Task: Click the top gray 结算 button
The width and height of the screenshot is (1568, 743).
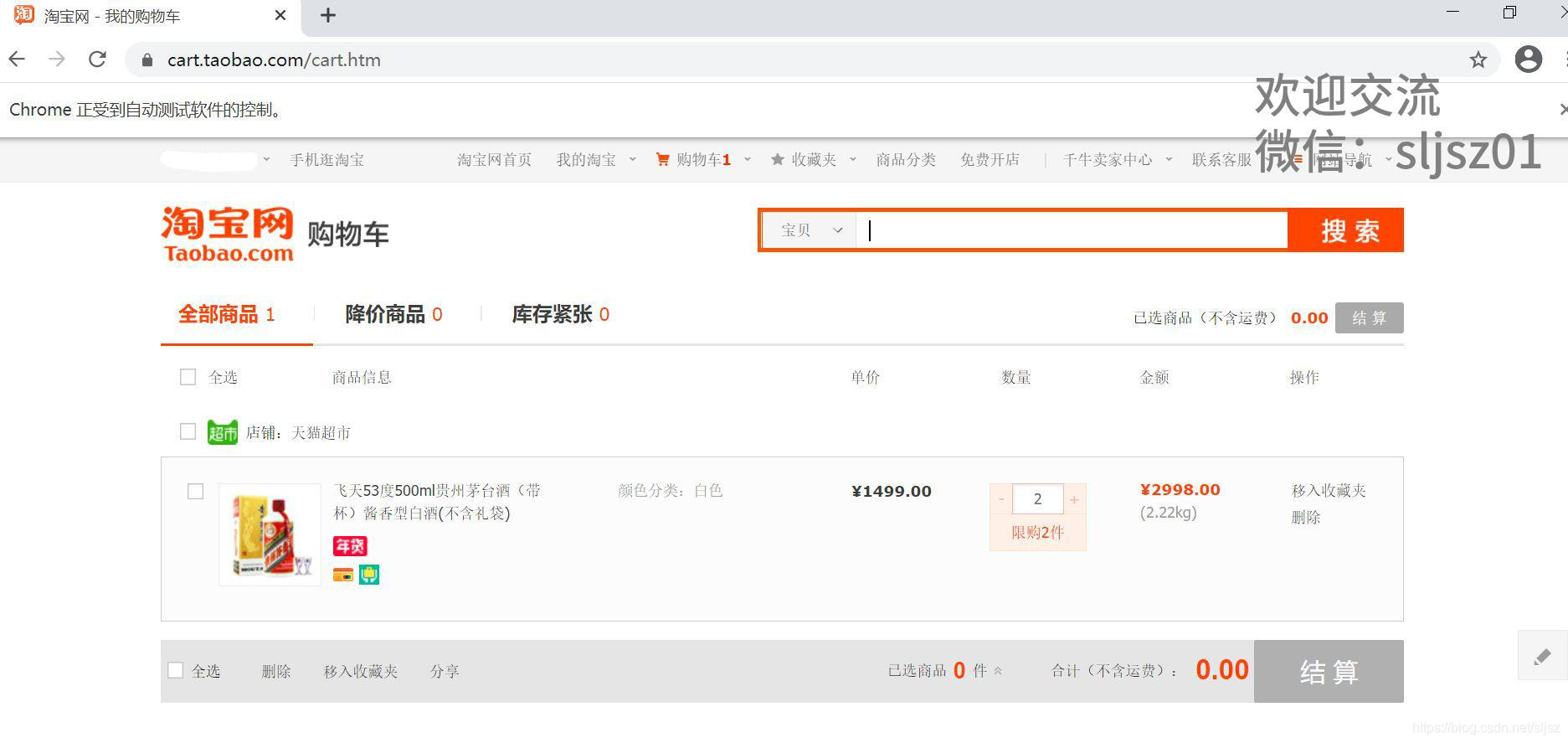Action: coord(1369,317)
